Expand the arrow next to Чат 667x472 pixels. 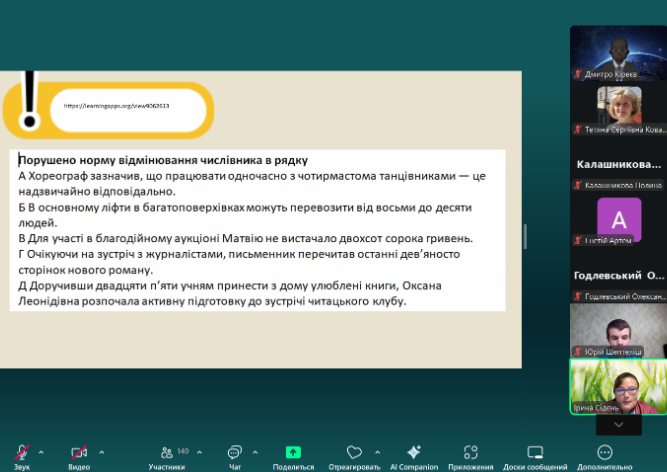tap(255, 452)
